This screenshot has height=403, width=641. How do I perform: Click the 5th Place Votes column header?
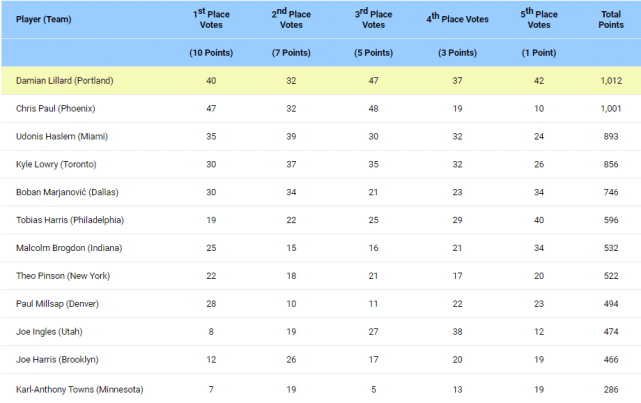[x=541, y=19]
